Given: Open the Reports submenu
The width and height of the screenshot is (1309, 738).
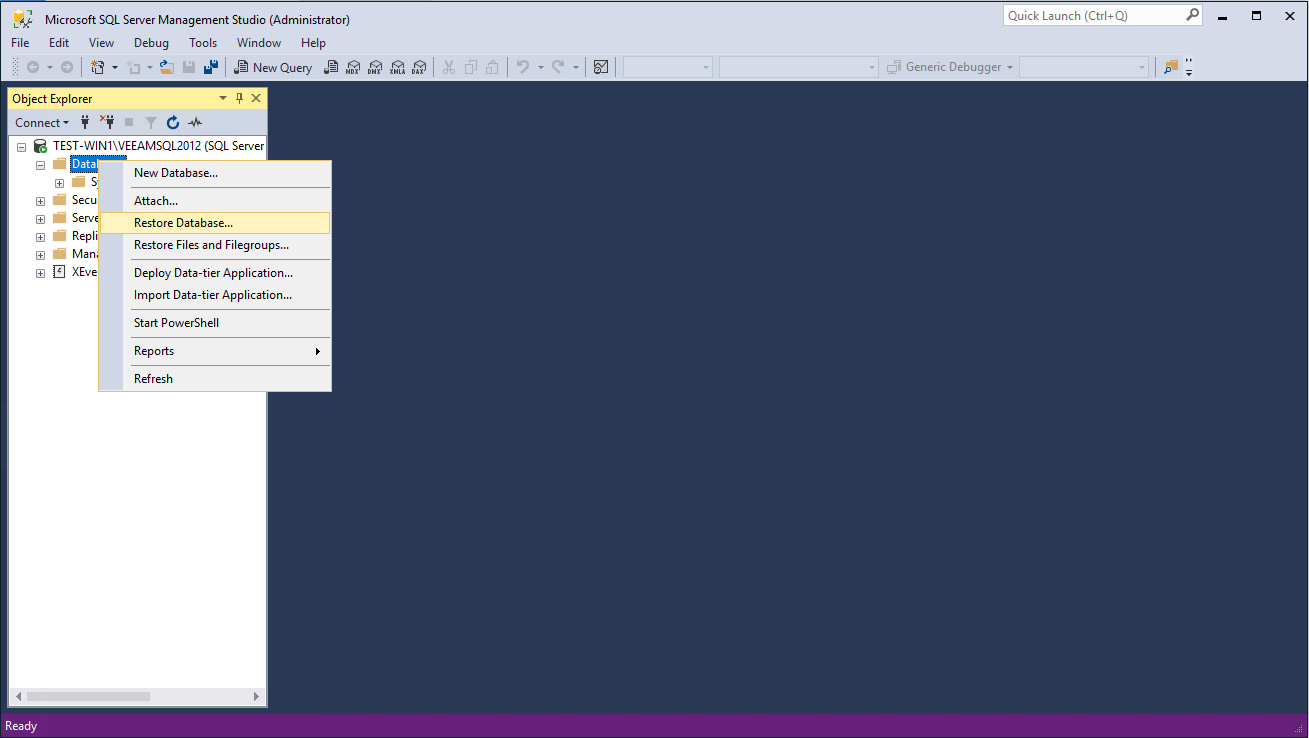Looking at the screenshot, I should click(215, 351).
